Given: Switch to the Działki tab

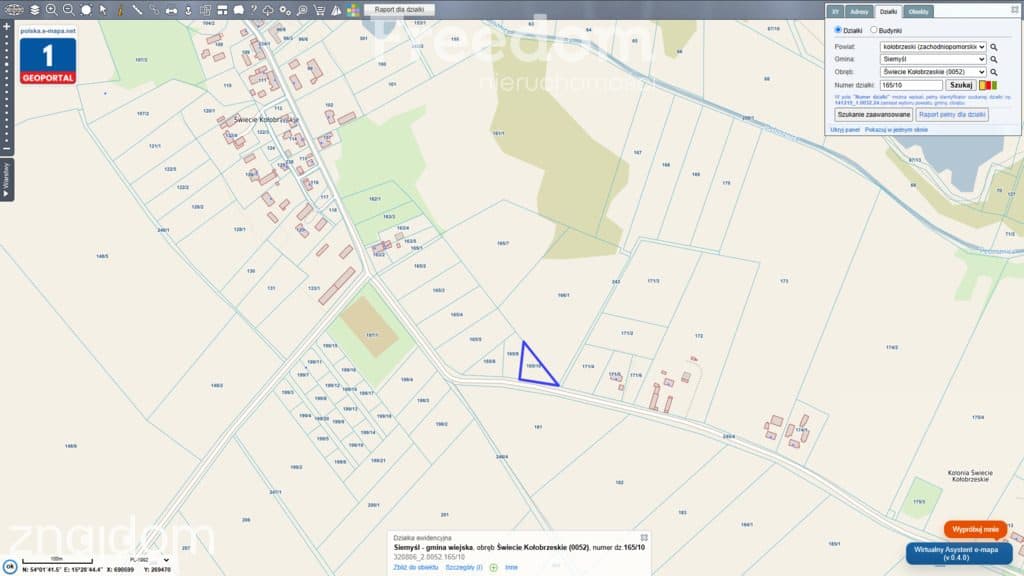Looking at the screenshot, I should click(x=888, y=12).
